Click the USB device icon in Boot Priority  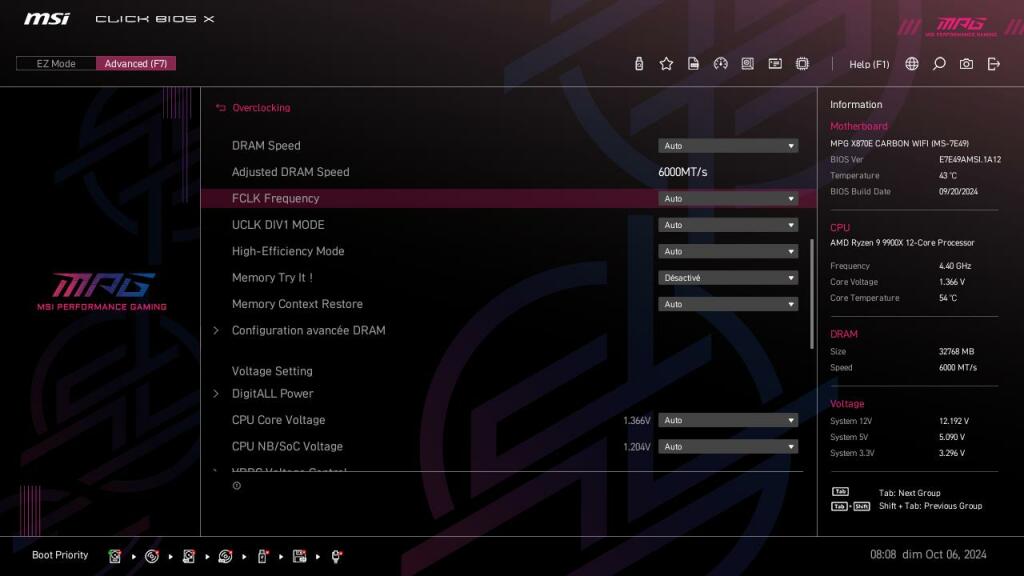tap(261, 555)
